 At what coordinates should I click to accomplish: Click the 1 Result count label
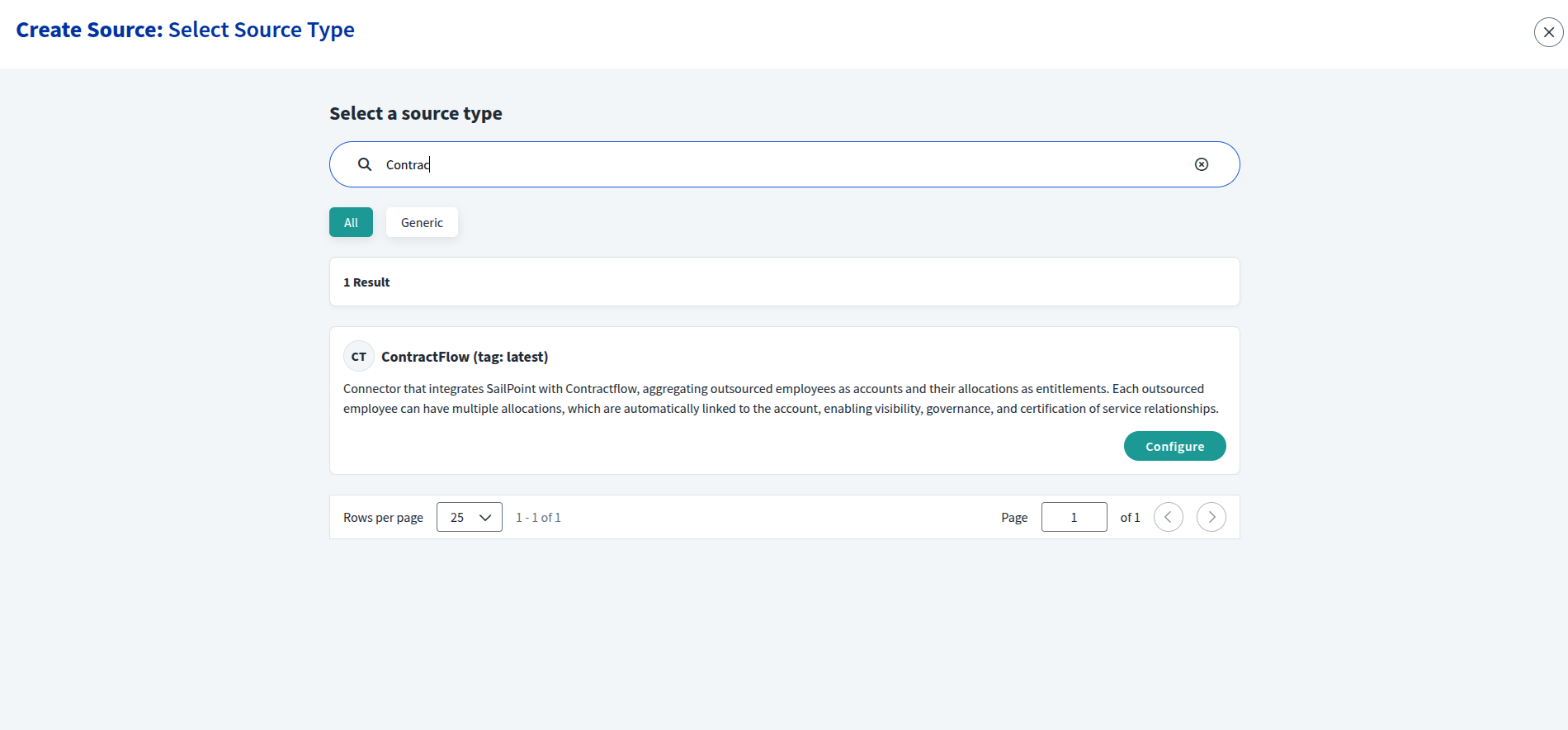tap(366, 282)
